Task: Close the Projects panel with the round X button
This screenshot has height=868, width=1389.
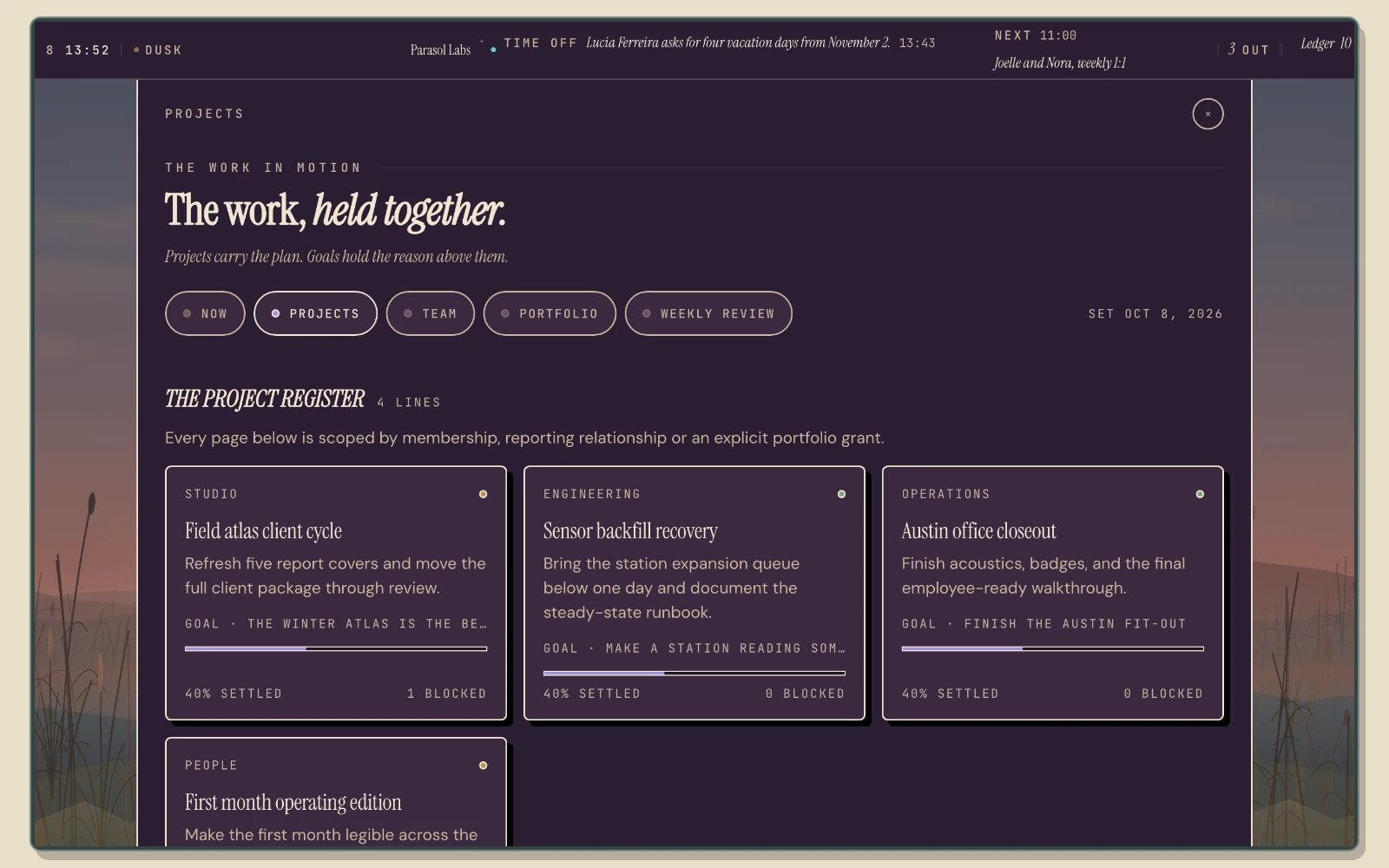Action: click(x=1208, y=114)
